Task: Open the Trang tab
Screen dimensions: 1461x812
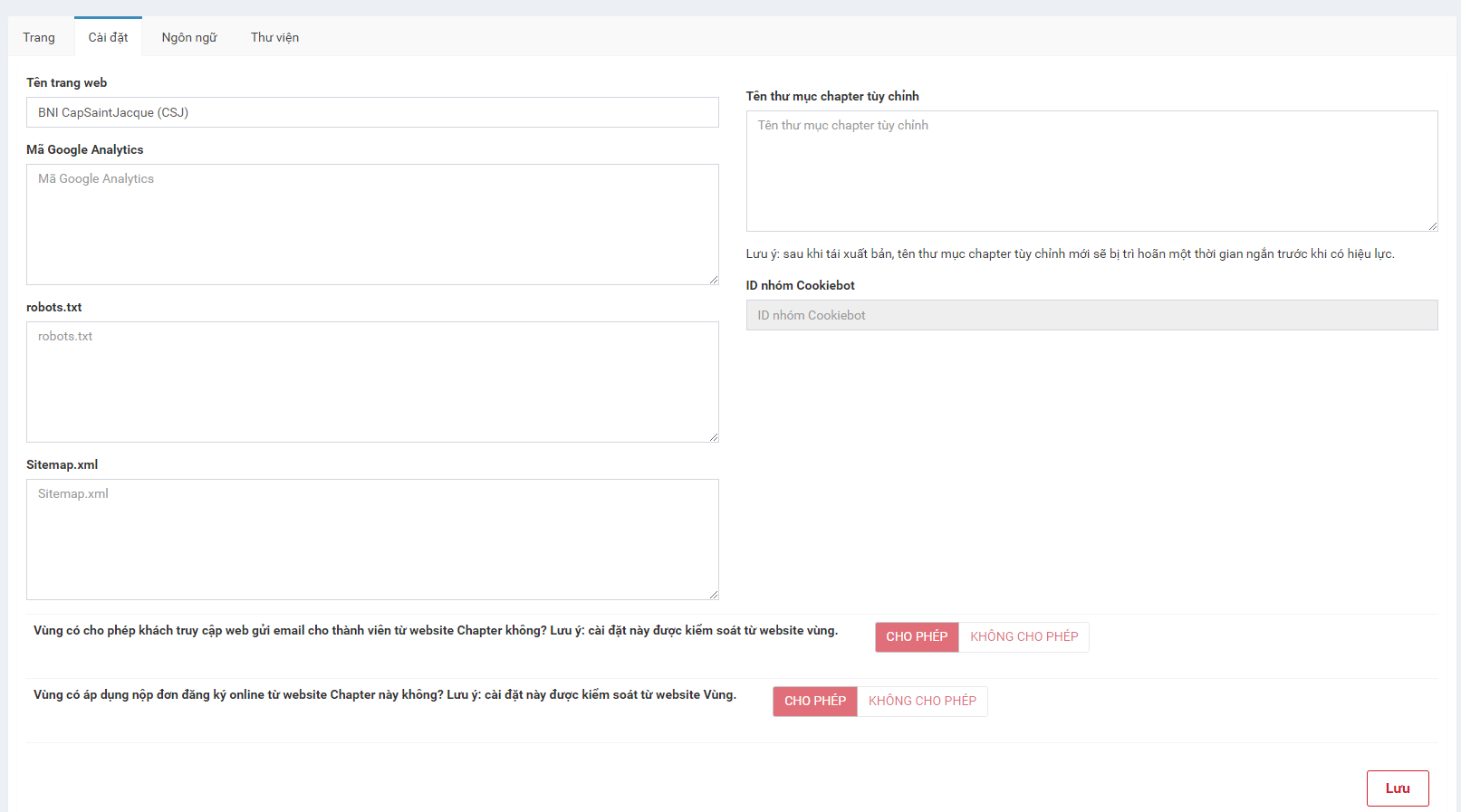Action: (39, 37)
